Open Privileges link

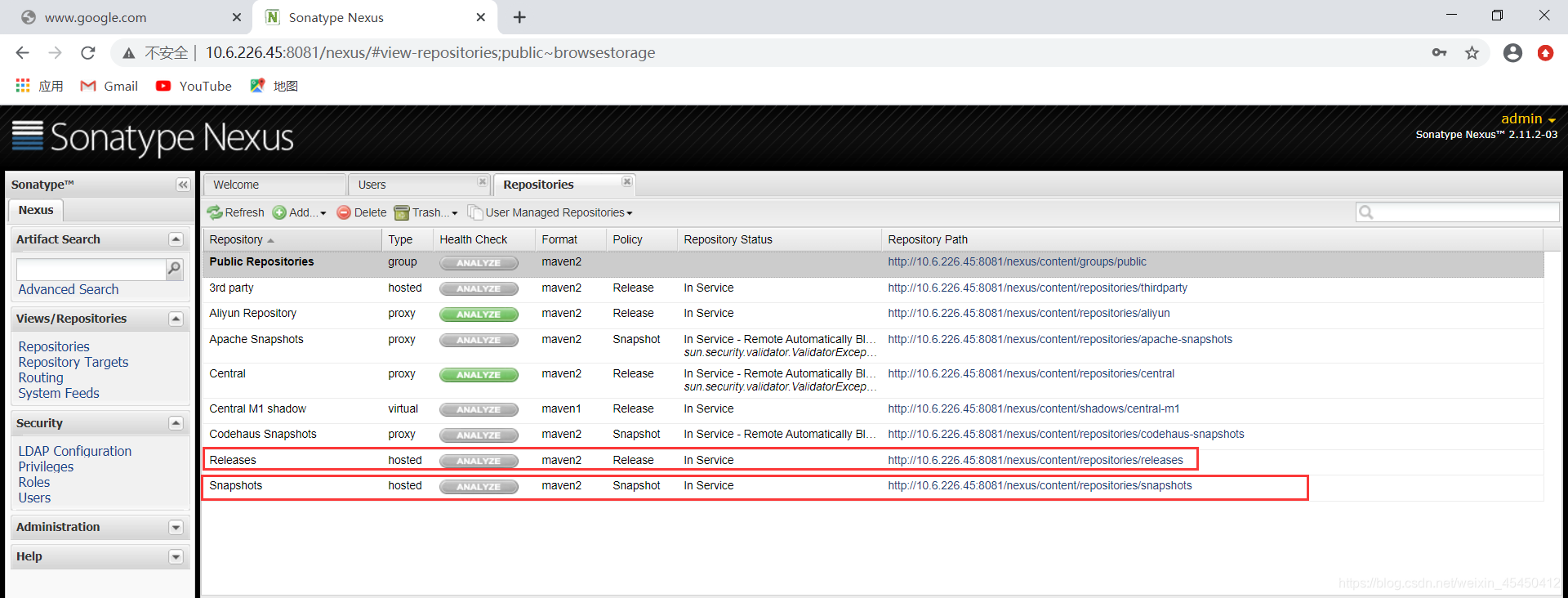click(46, 466)
